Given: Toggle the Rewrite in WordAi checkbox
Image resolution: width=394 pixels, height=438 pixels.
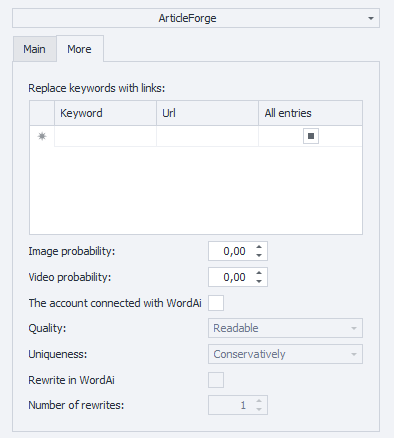Looking at the screenshot, I should [x=216, y=380].
